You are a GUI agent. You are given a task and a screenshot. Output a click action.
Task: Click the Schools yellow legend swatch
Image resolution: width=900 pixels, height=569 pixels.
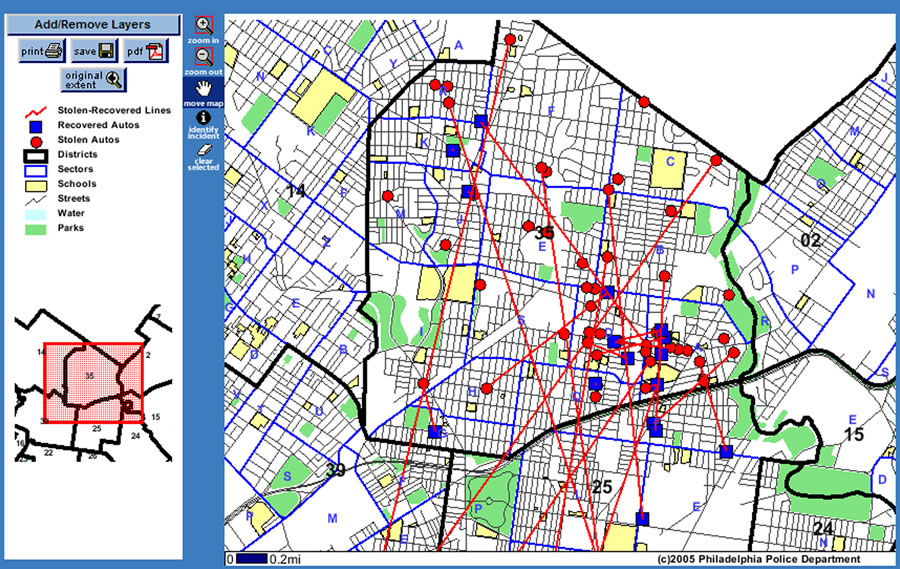[x=35, y=185]
